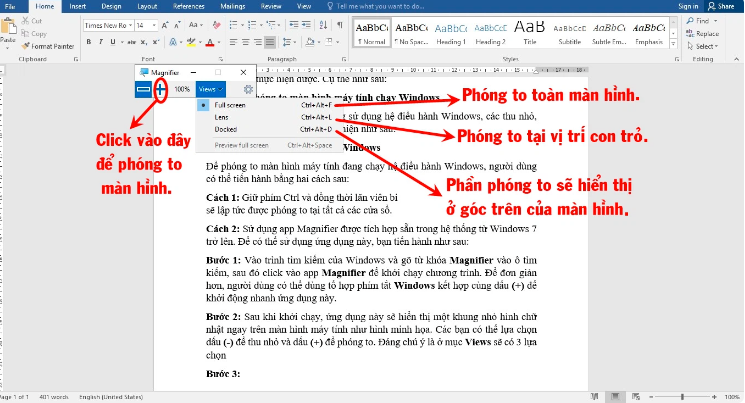Select Lens view in Magnifier menu
Viewport: 745px width, 403px height.
click(268, 117)
